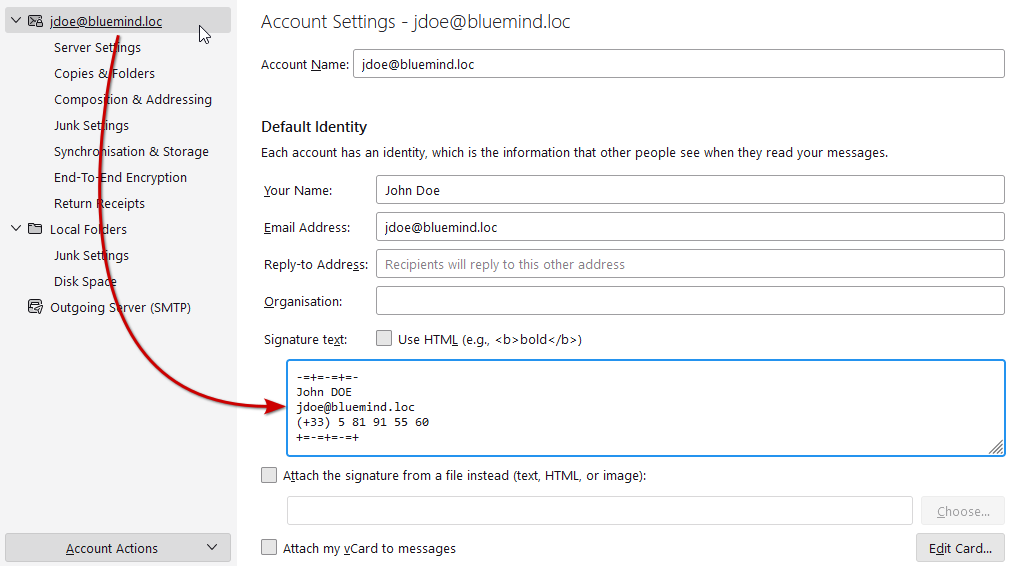Image resolution: width=1013 pixels, height=566 pixels.
Task: Collapse the jdoe@bluemind.loc account tree
Action: (x=15, y=21)
